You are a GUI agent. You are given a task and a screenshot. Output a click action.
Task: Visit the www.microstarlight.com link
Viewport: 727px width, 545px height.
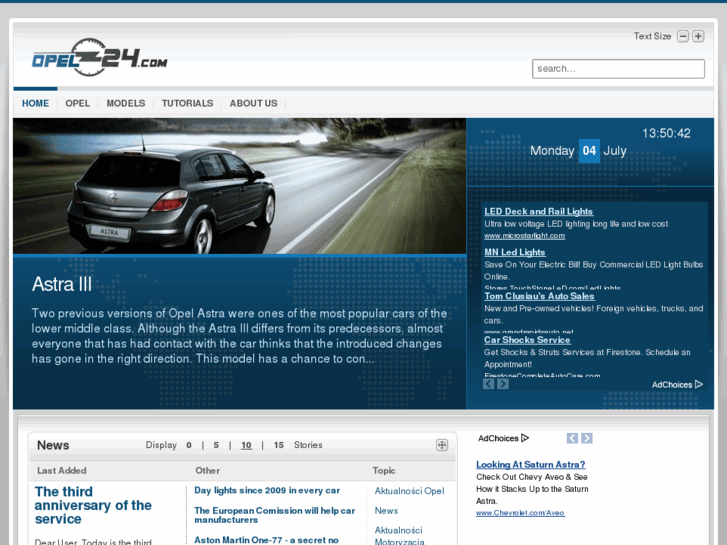[524, 236]
